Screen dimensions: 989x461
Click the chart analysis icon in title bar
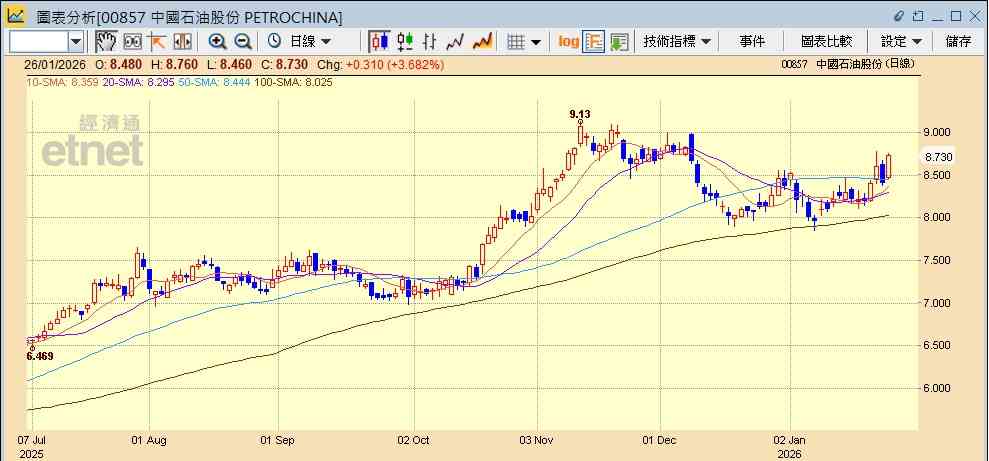coord(16,16)
